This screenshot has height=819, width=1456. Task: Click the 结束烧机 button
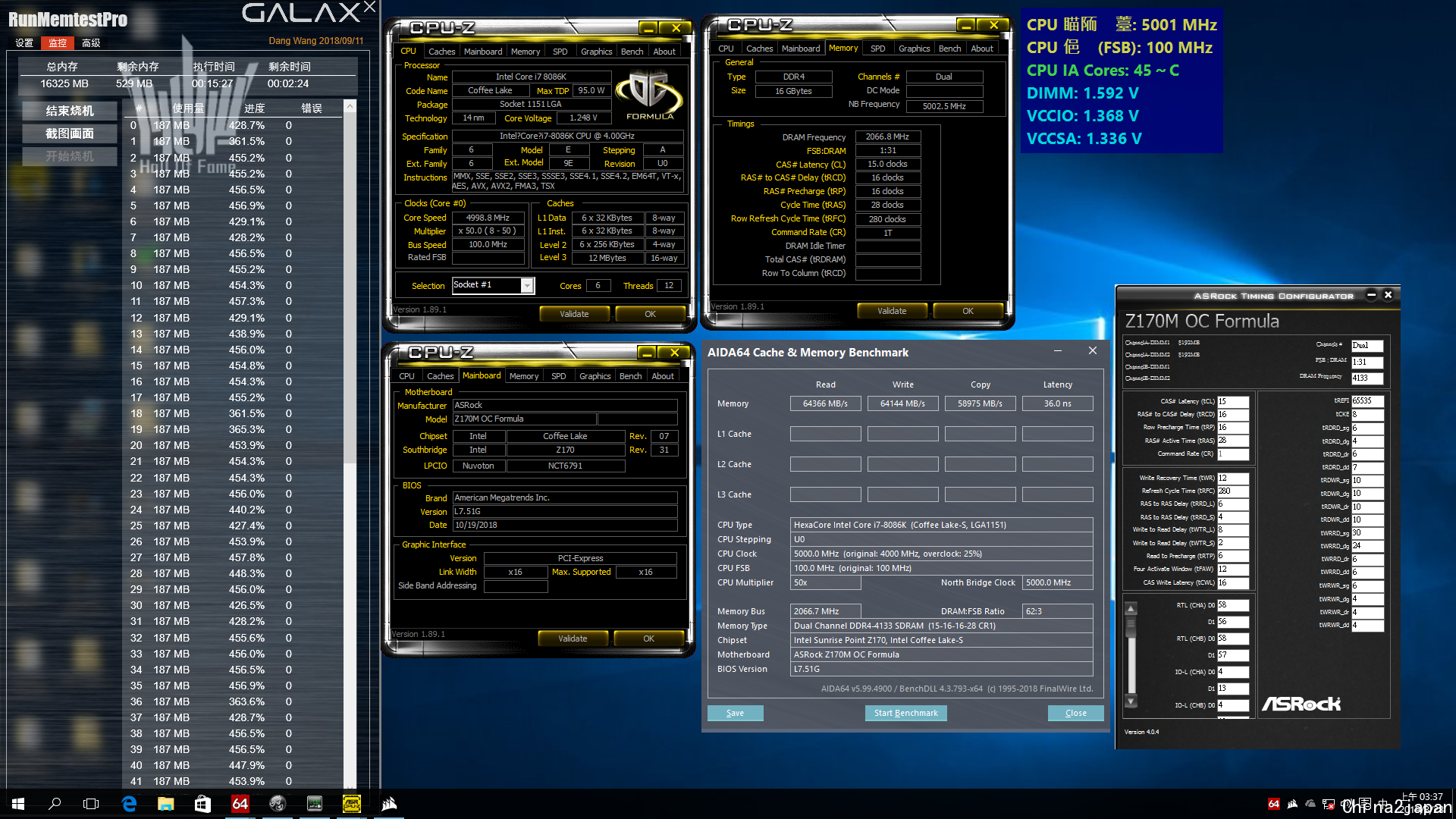click(70, 111)
